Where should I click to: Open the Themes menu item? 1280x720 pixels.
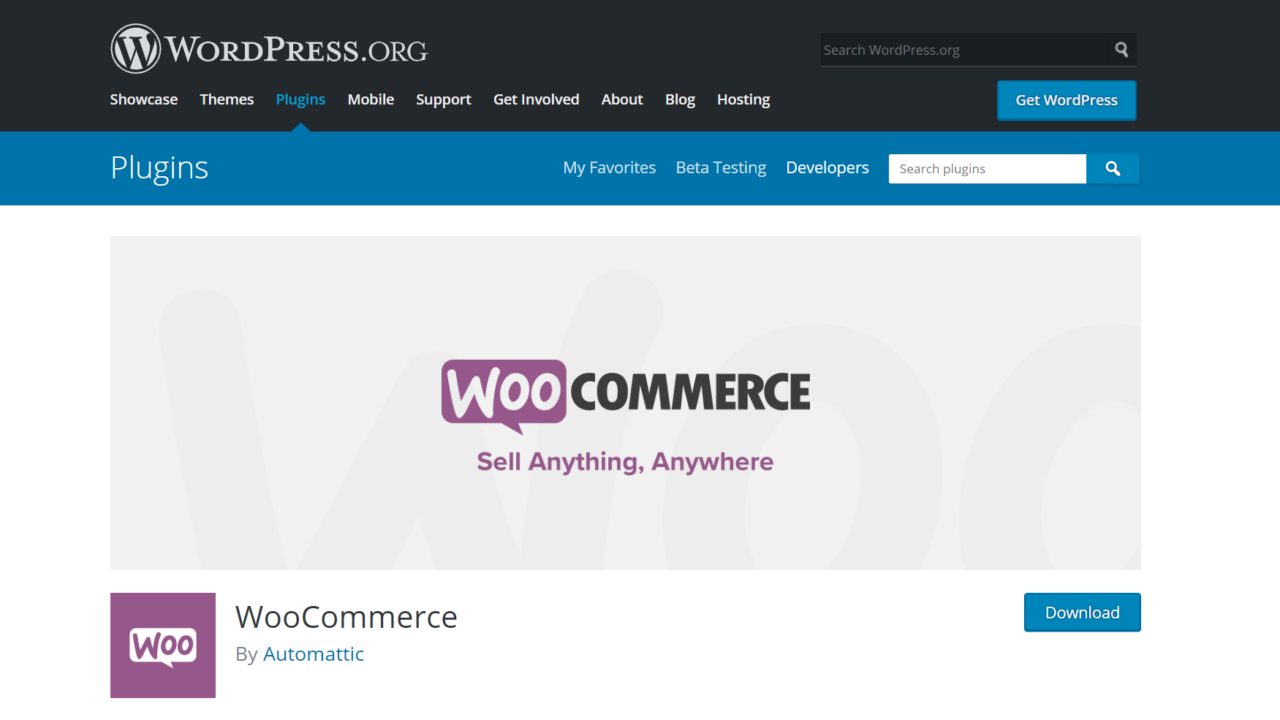(x=227, y=99)
